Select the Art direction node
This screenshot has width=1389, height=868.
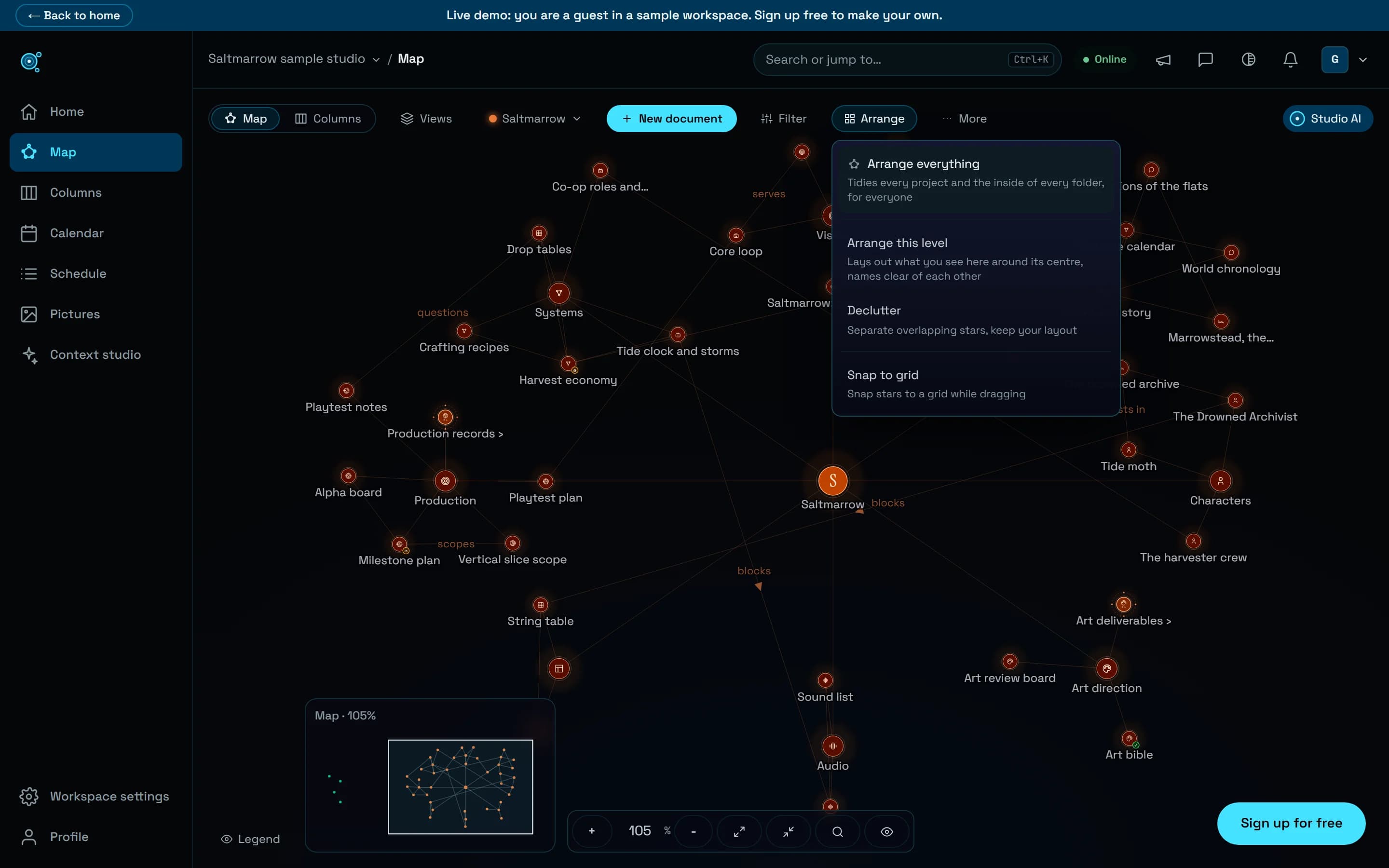[x=1106, y=669]
